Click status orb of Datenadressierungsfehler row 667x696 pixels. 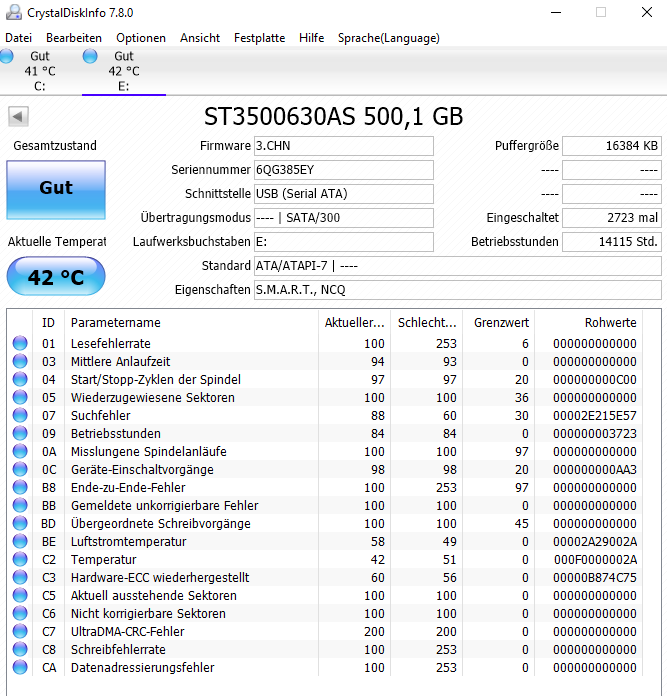coord(20,667)
